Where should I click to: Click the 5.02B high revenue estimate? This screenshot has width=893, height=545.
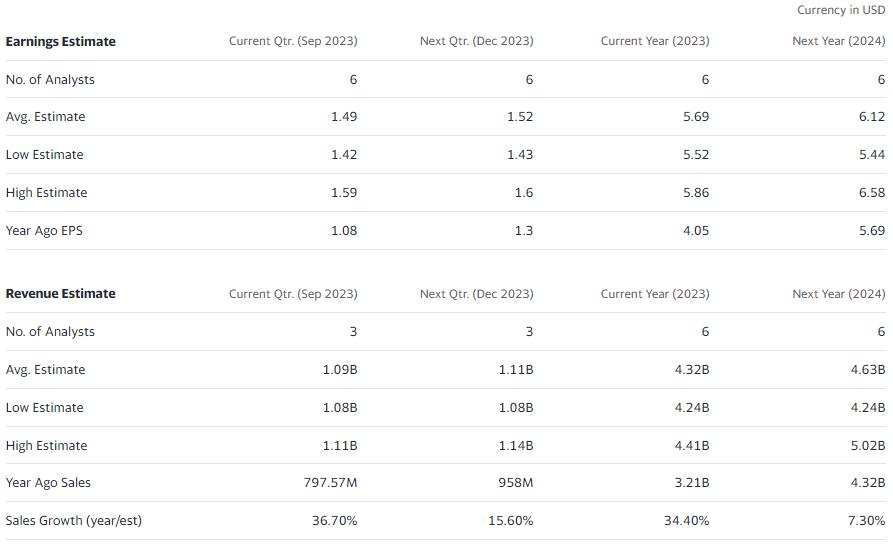click(866, 445)
